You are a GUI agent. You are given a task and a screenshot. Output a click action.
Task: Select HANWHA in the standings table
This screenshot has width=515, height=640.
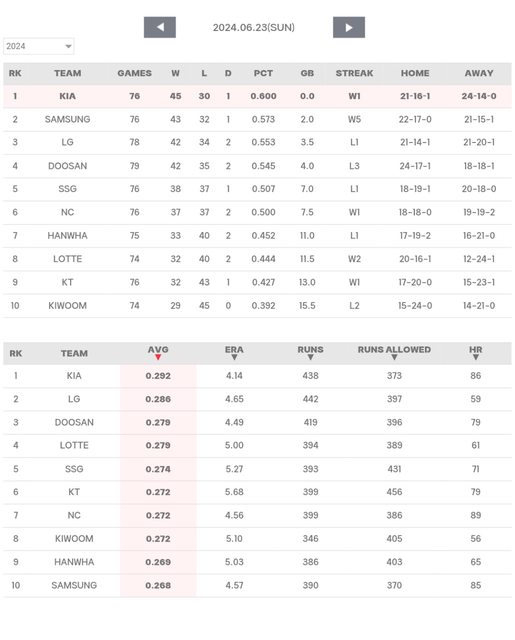[x=67, y=236]
